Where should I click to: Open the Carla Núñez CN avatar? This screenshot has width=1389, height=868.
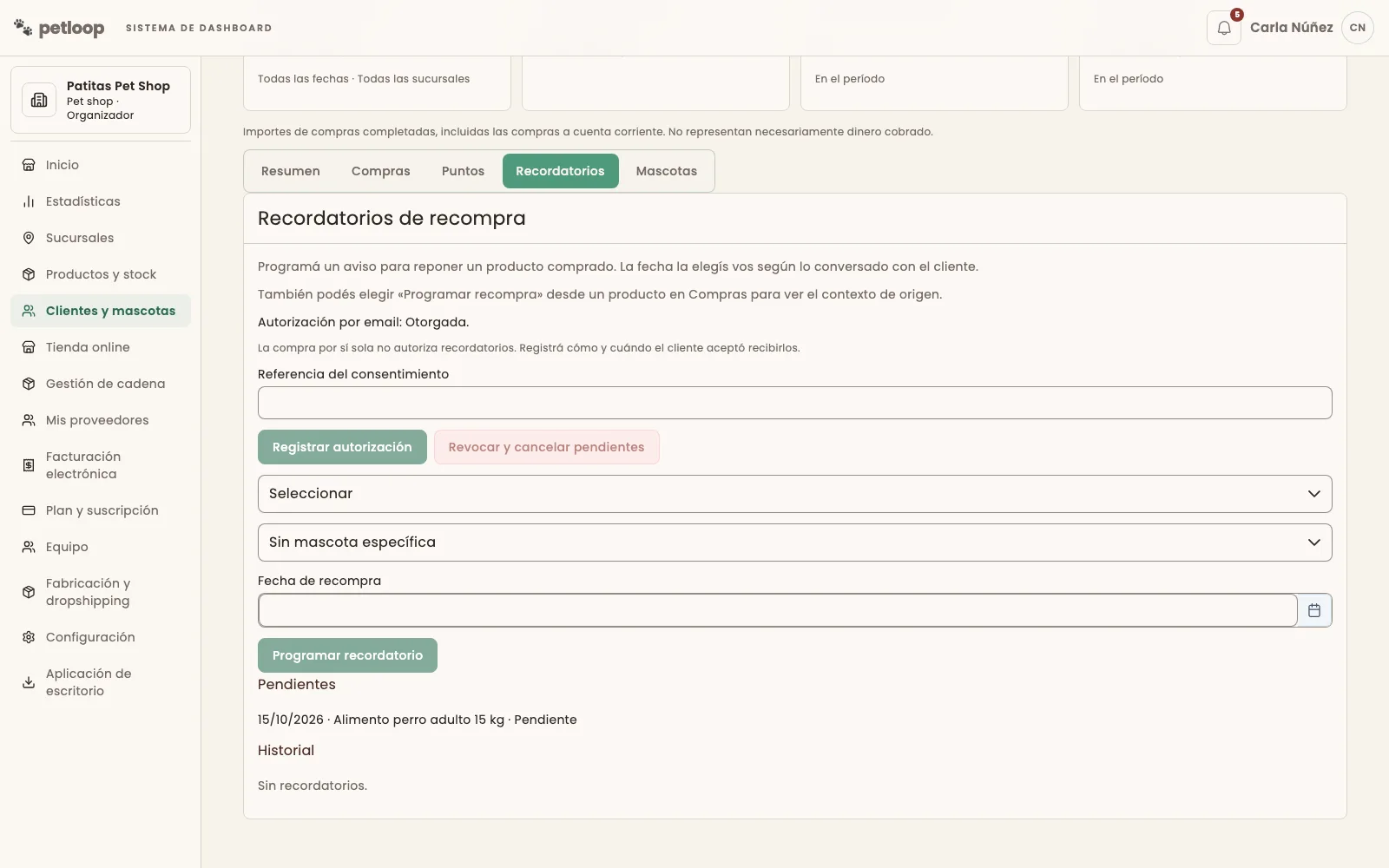[x=1358, y=28]
